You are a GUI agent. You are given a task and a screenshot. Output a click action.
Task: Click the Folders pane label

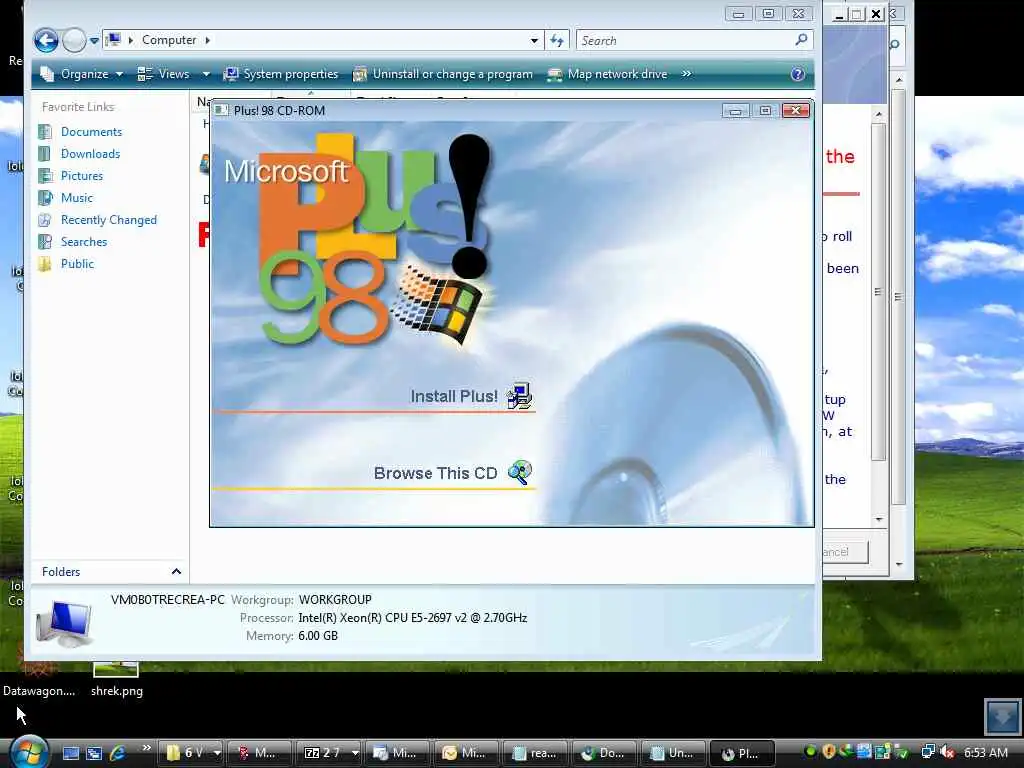[x=61, y=571]
